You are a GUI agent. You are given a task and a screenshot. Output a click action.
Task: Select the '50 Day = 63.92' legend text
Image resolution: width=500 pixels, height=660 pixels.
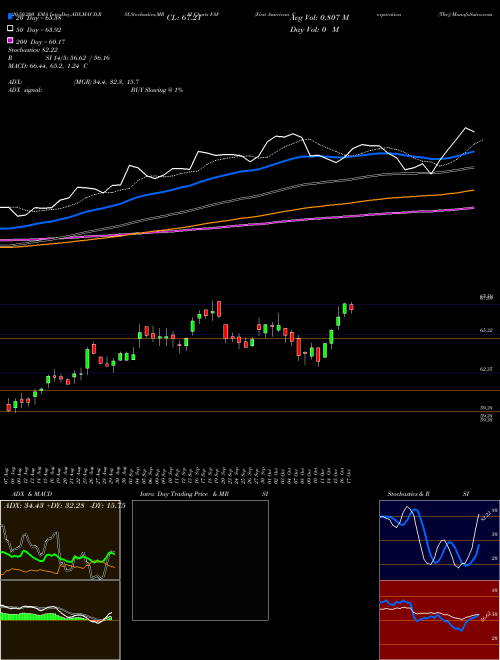pos(39,30)
